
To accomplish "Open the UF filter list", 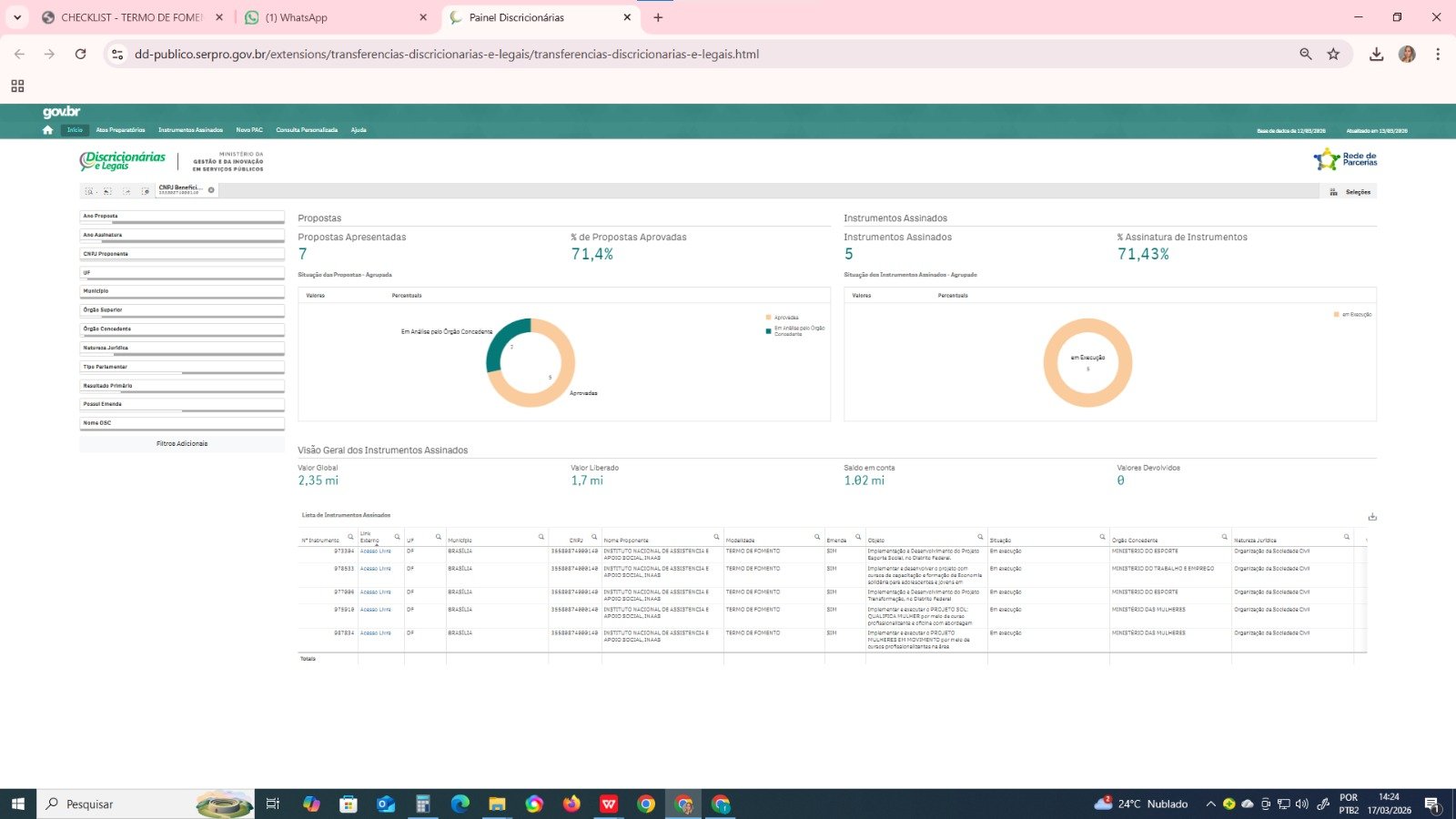I will [182, 273].
